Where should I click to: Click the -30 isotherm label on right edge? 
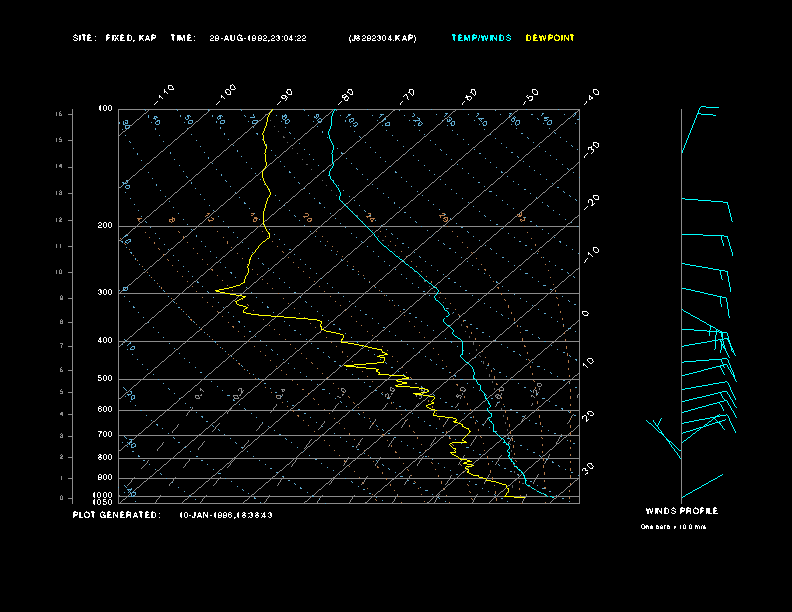(x=591, y=149)
